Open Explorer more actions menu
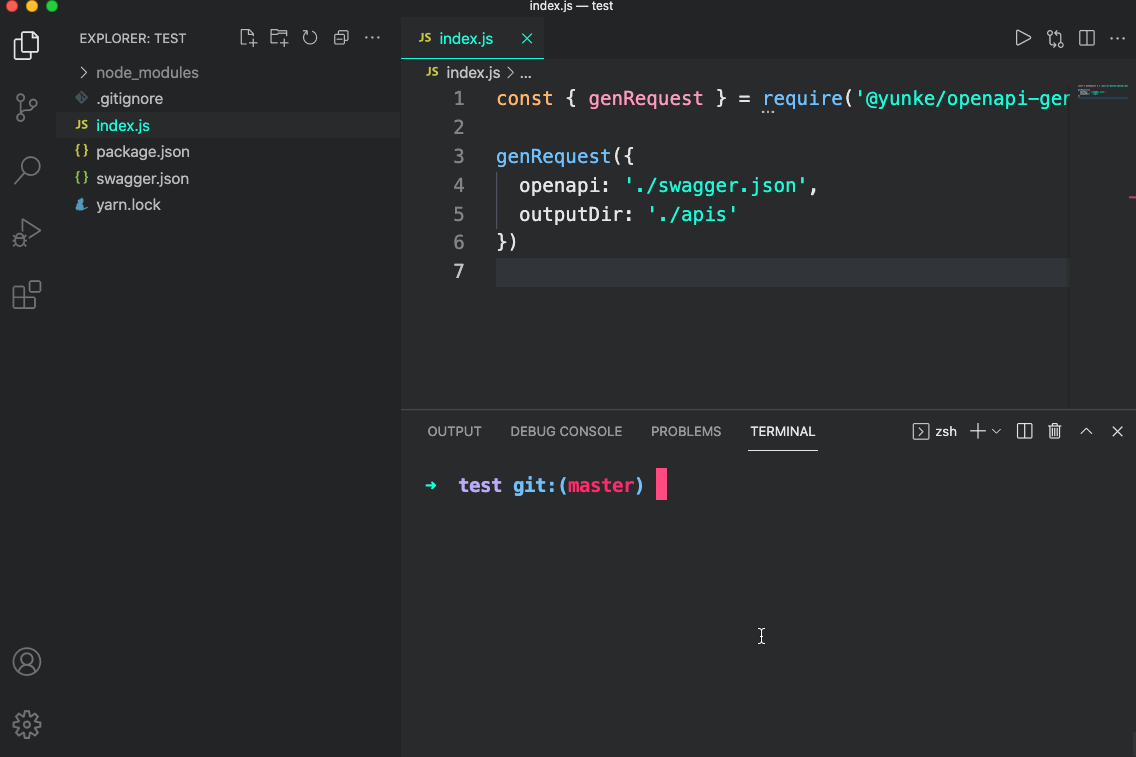Screen dimensions: 1136x757 [x=372, y=38]
